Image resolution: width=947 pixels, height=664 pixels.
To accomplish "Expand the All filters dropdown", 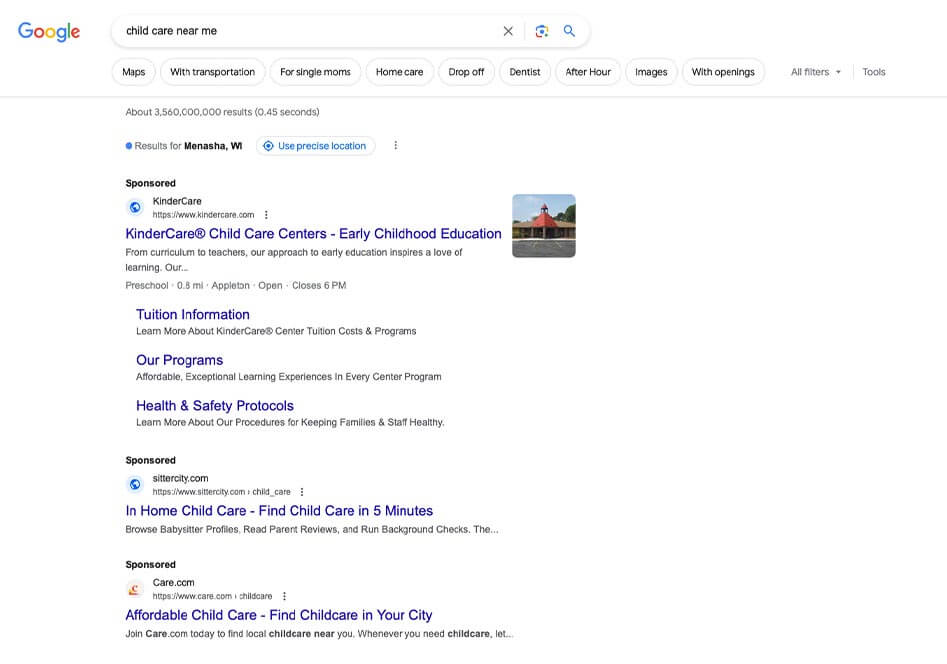I will coord(815,72).
